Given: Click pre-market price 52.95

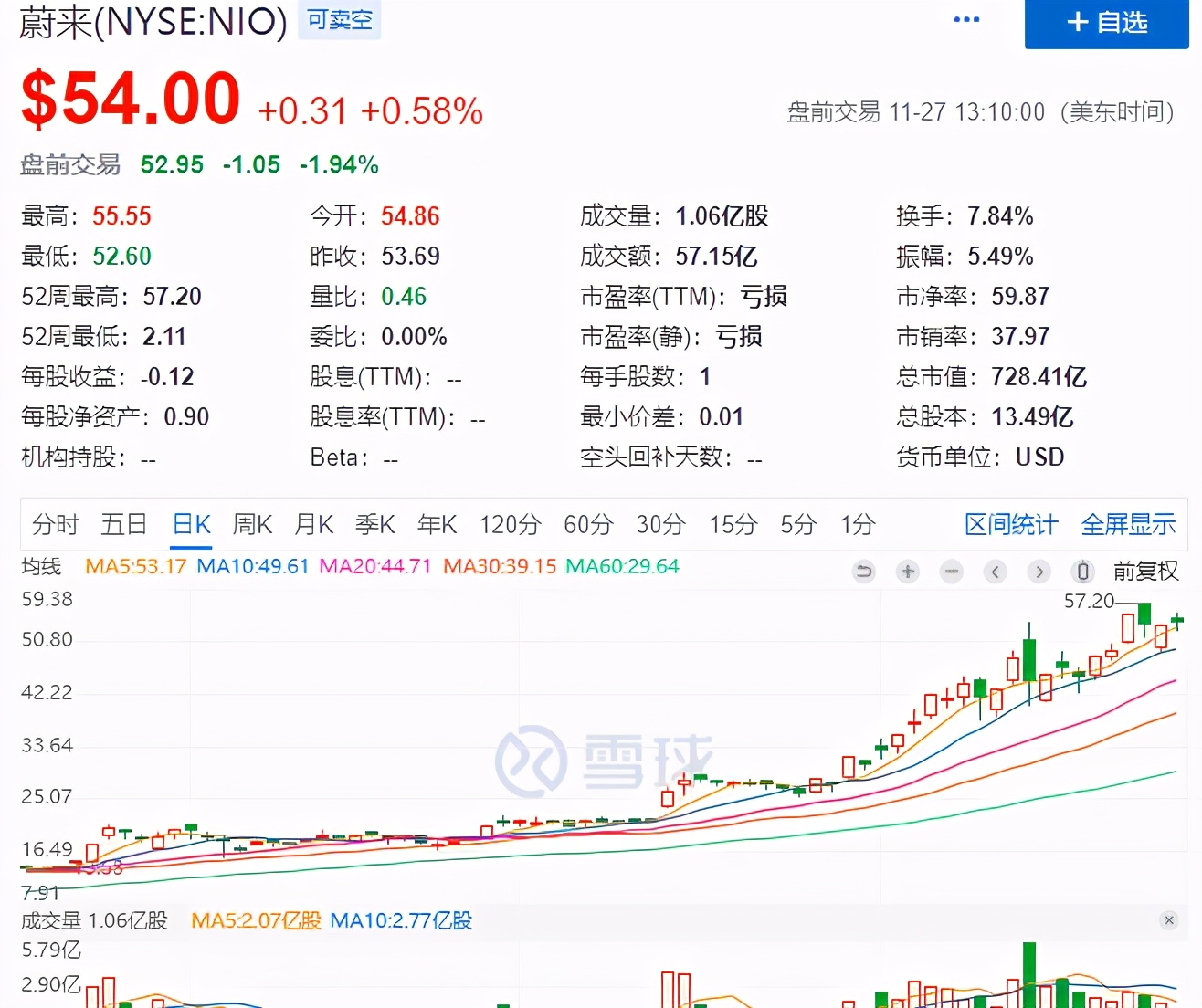Looking at the screenshot, I should (172, 164).
